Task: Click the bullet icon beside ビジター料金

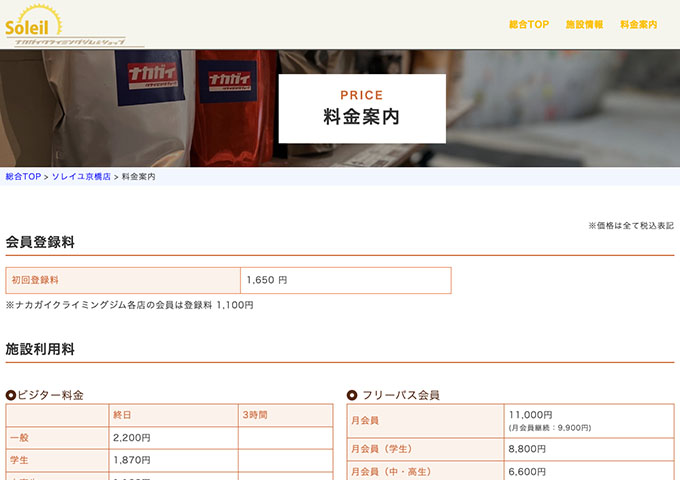Action: pyautogui.click(x=11, y=395)
